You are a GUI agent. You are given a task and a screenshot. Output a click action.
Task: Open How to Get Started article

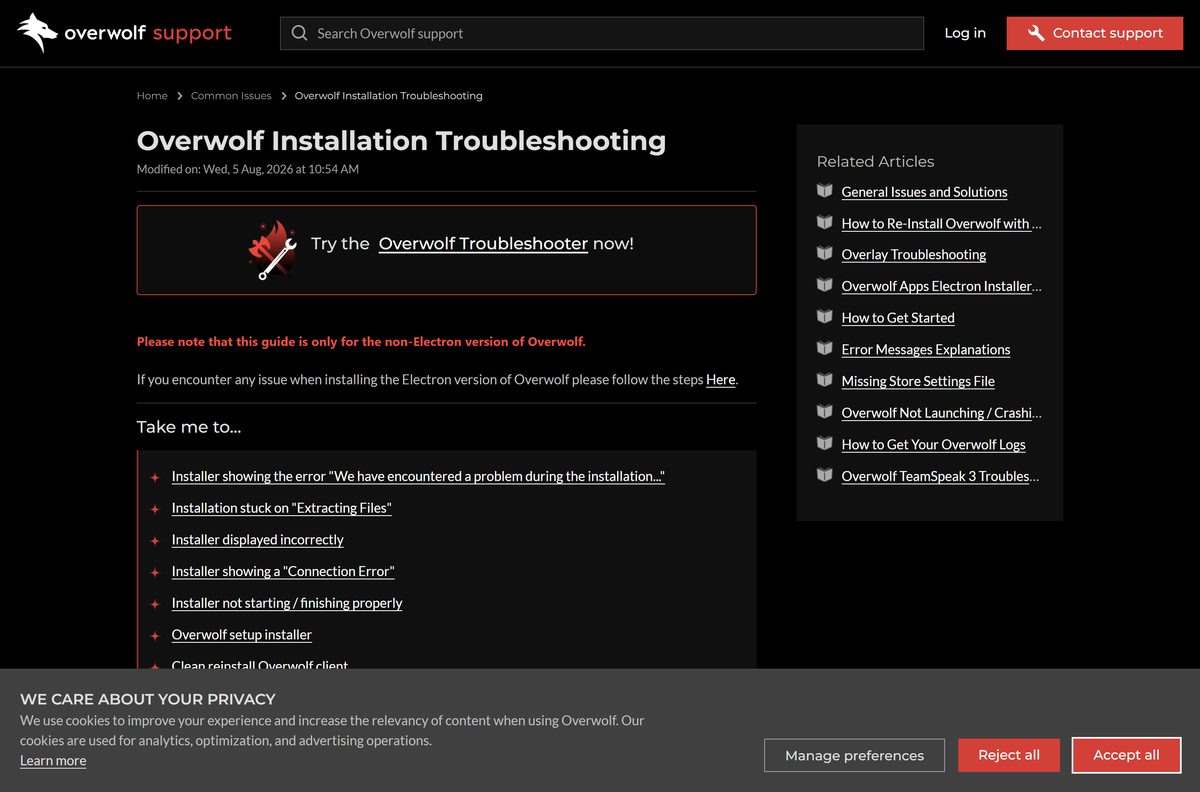[898, 318]
